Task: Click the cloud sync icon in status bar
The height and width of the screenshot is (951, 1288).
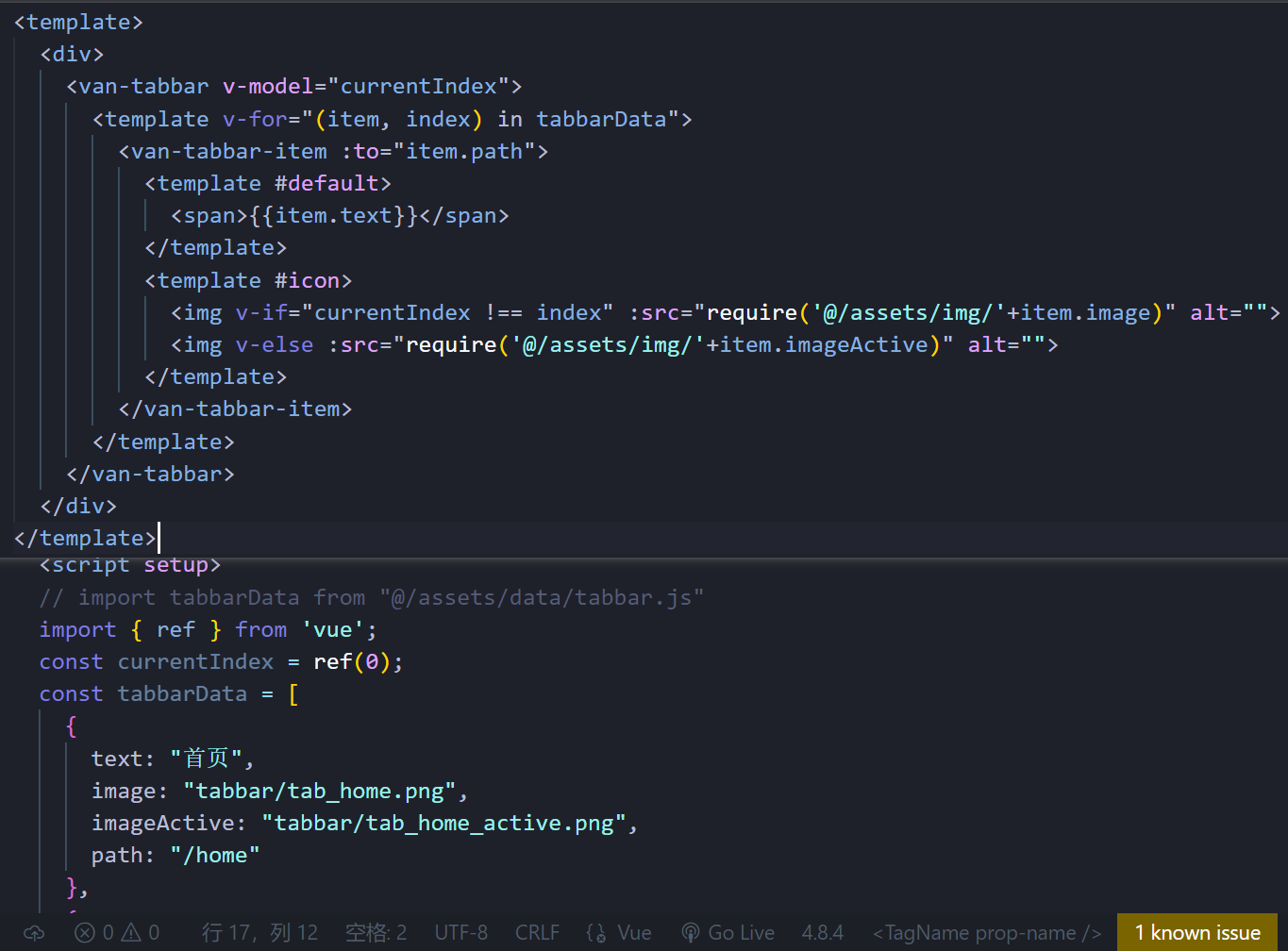Action: pyautogui.click(x=34, y=933)
